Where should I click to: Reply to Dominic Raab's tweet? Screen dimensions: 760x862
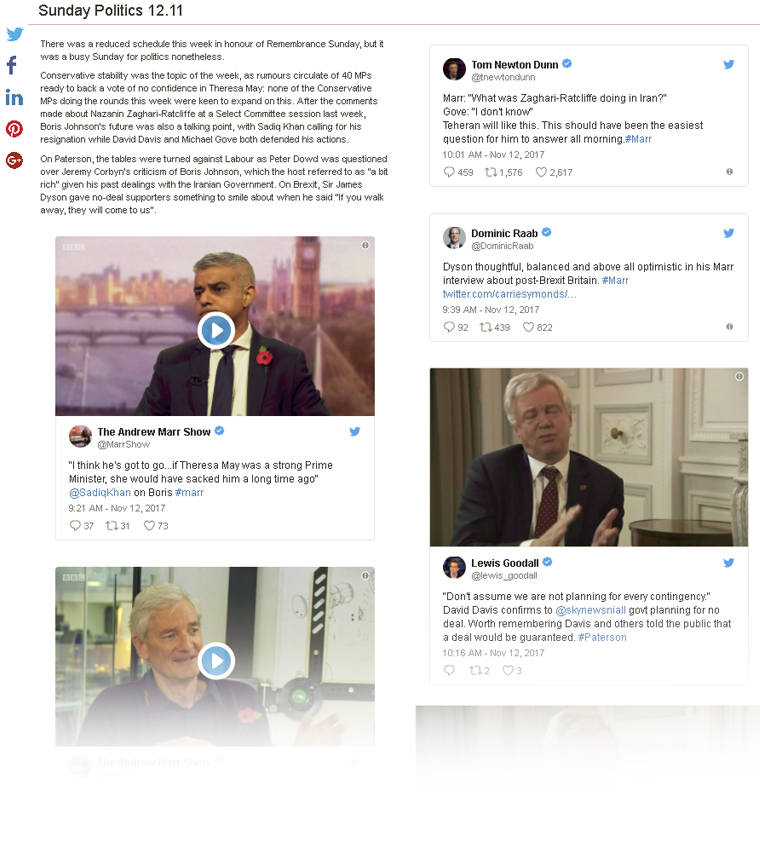pos(455,327)
